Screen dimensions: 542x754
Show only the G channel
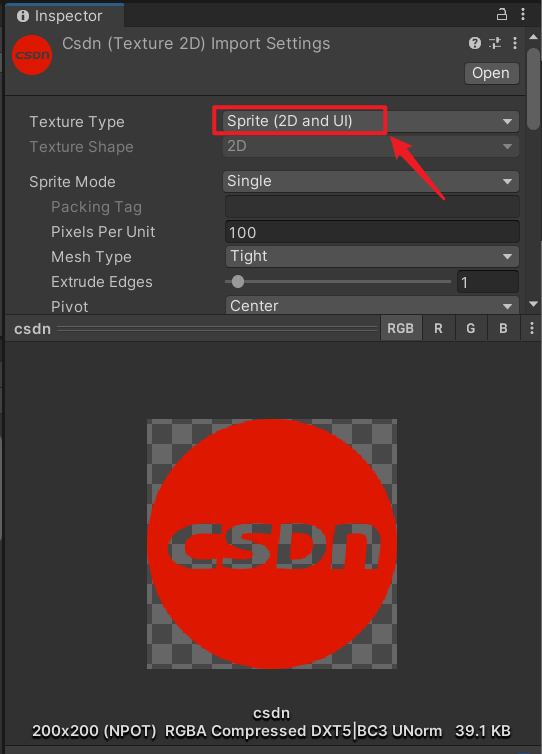pos(471,328)
